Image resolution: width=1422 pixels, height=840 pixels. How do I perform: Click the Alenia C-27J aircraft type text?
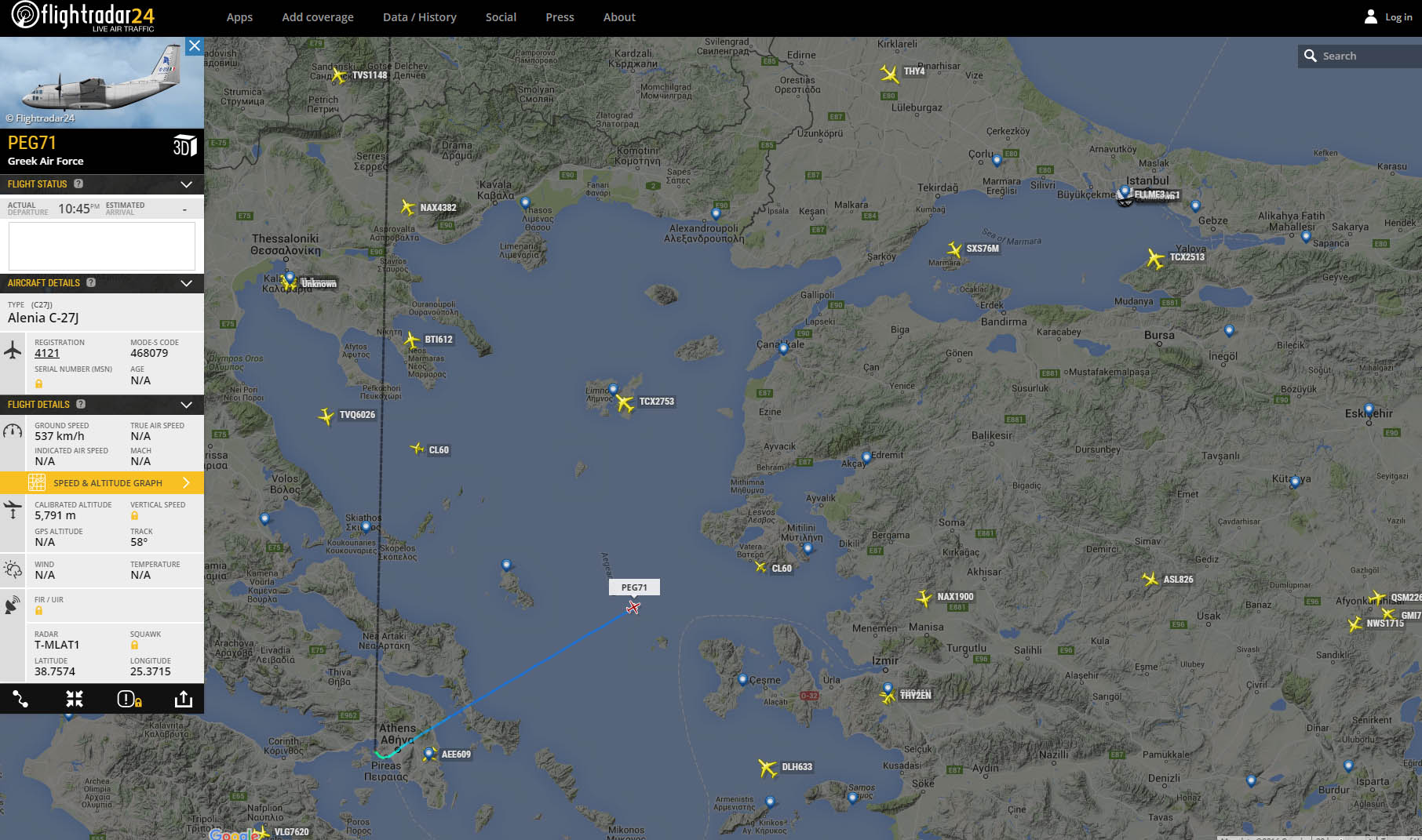point(43,318)
